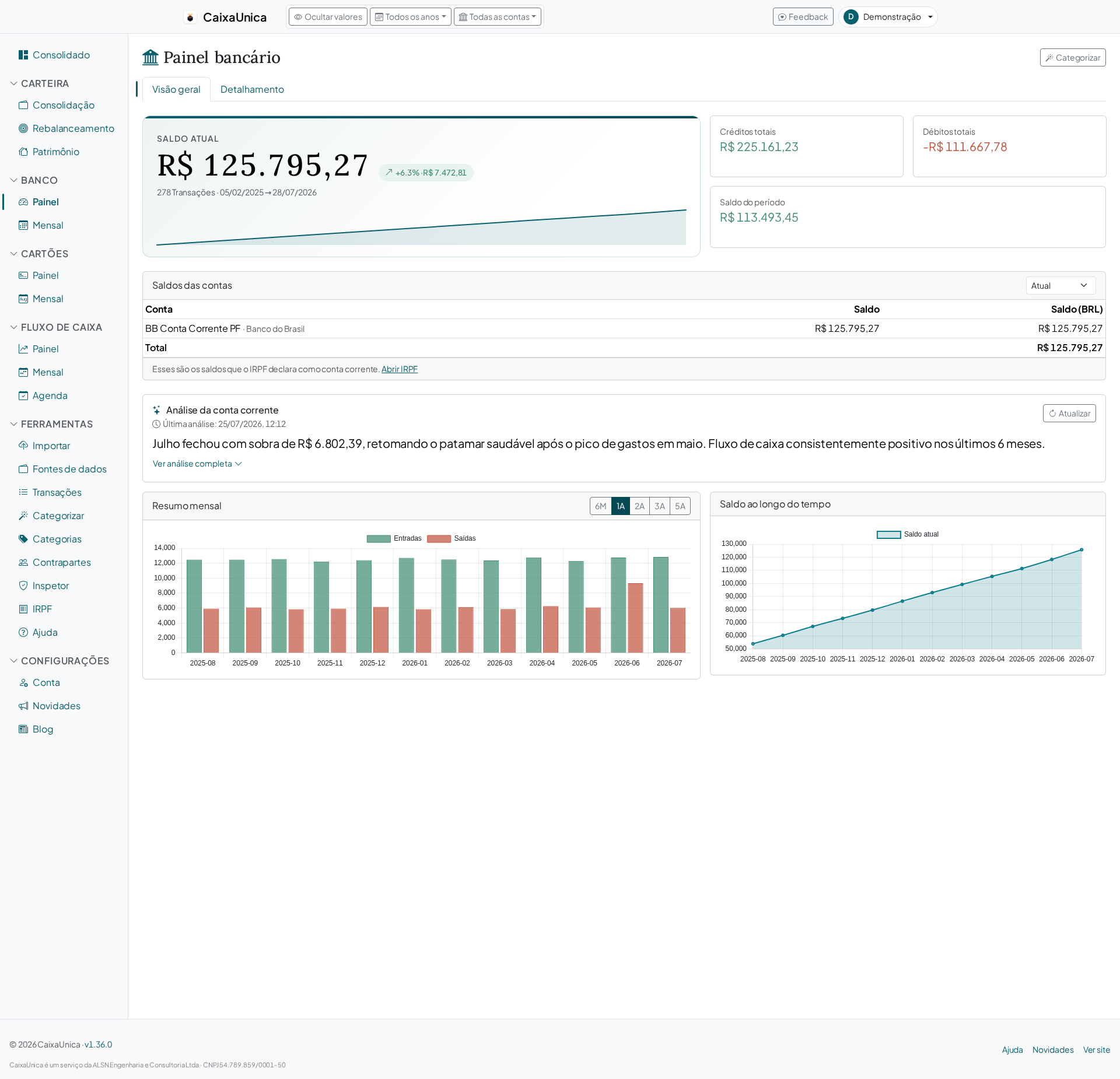
Task: Collapse FERRAMENTAS sidebar section
Action: pyautogui.click(x=51, y=424)
